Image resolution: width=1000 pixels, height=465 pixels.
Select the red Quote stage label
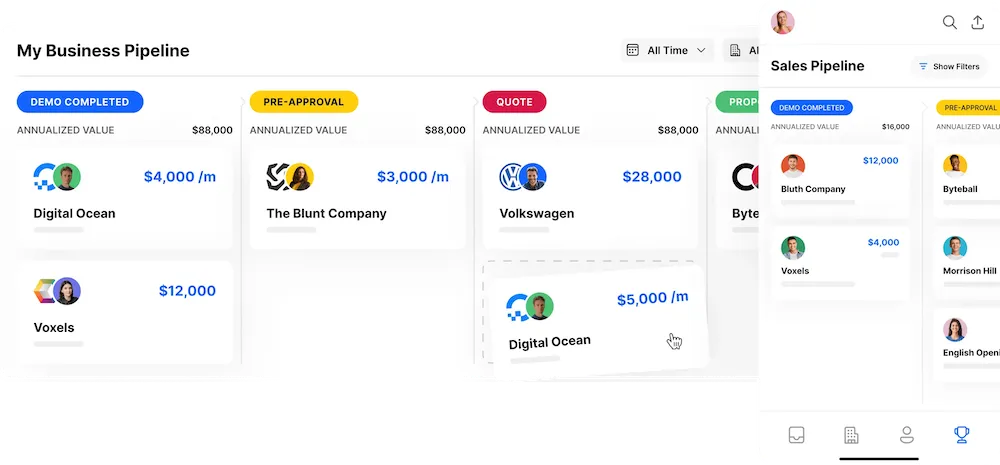click(514, 102)
